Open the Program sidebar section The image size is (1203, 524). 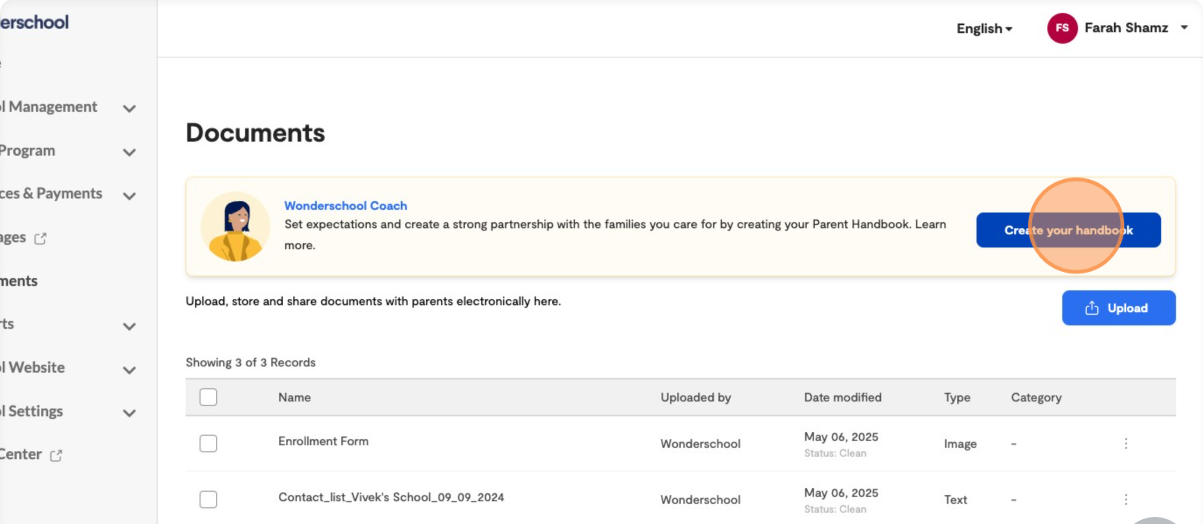(x=28, y=151)
